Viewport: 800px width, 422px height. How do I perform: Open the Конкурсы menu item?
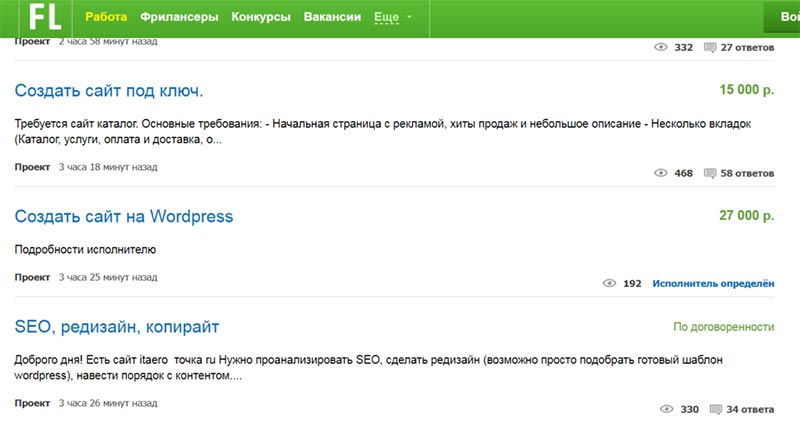click(260, 18)
